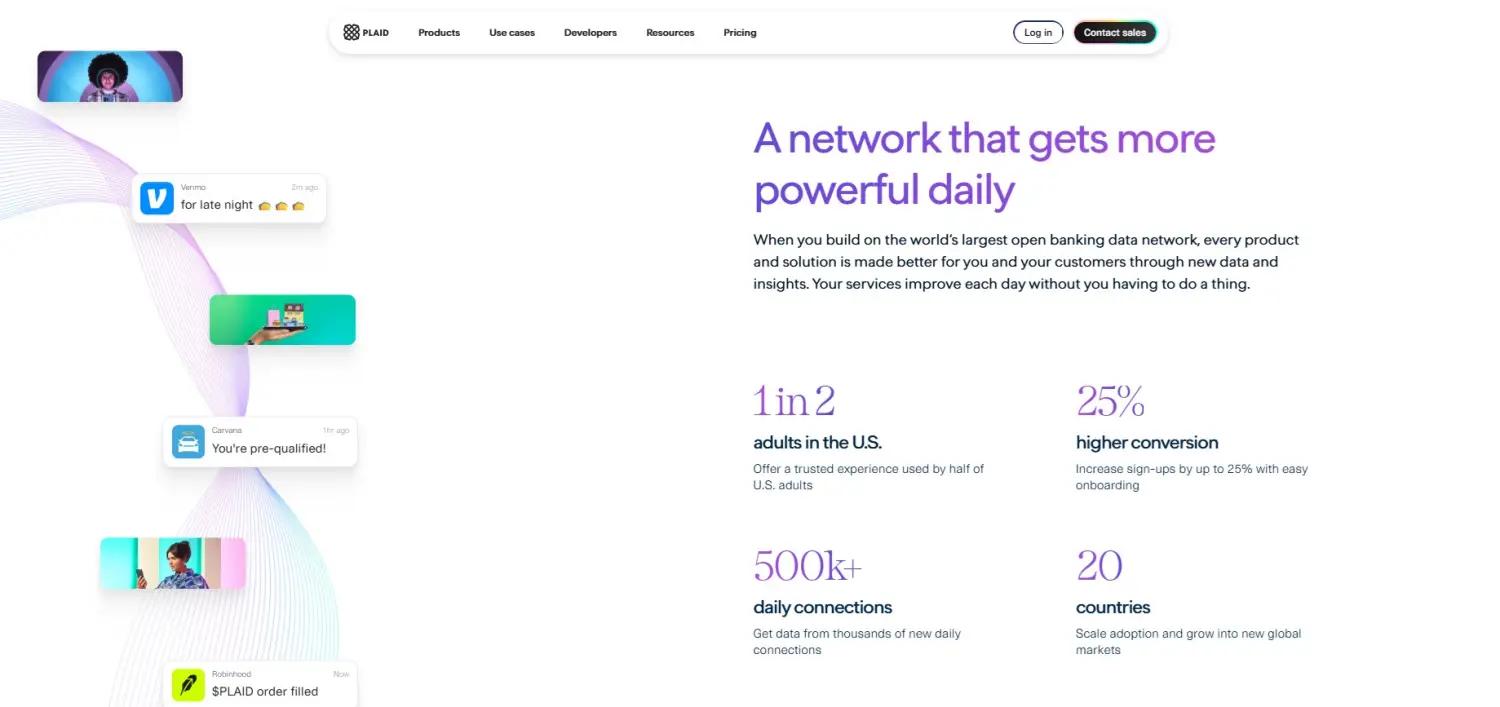Click the Plaid logo icon

coord(351,32)
